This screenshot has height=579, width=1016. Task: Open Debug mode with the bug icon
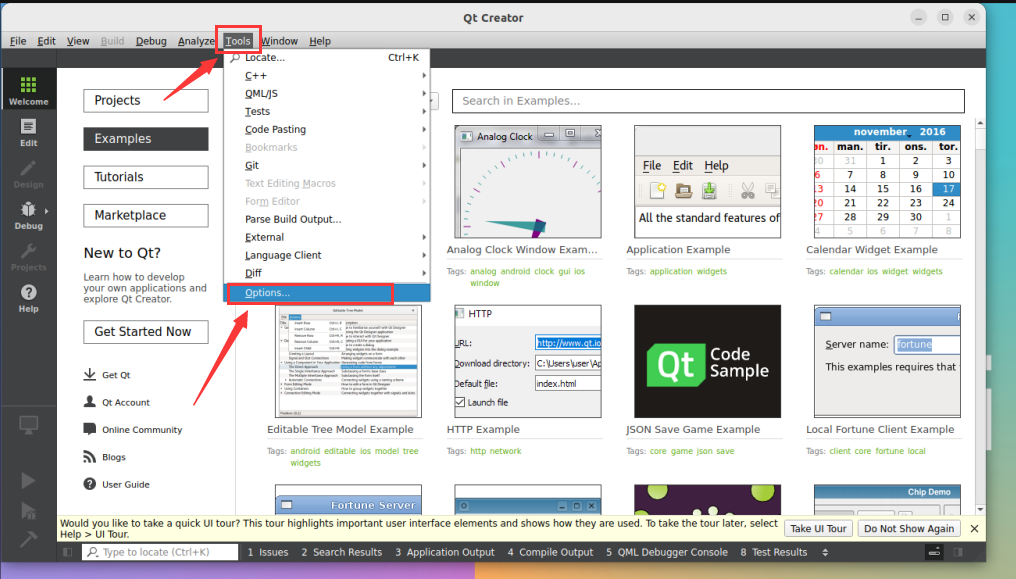coord(29,215)
